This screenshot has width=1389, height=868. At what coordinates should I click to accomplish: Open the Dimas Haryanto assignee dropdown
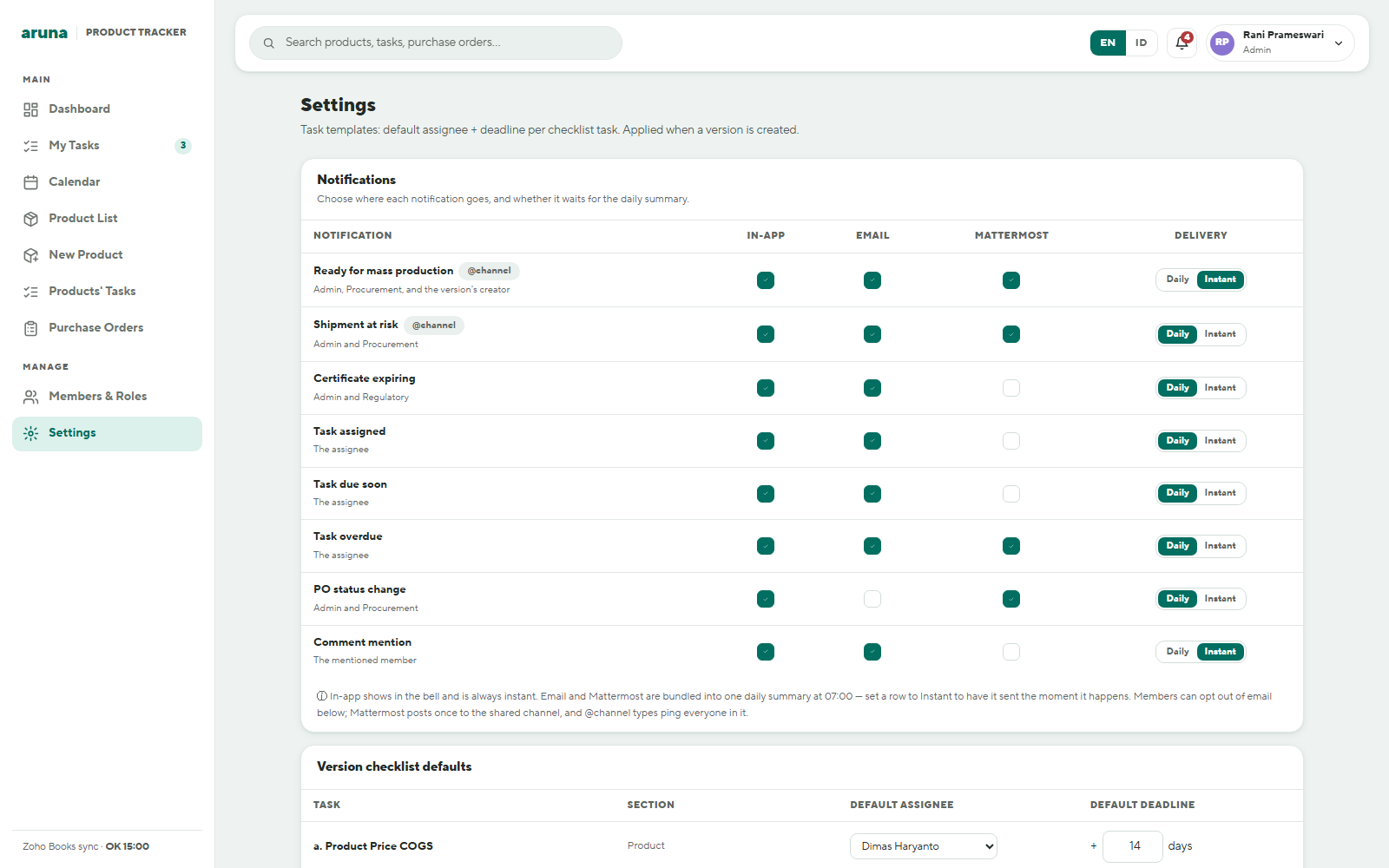[x=924, y=846]
